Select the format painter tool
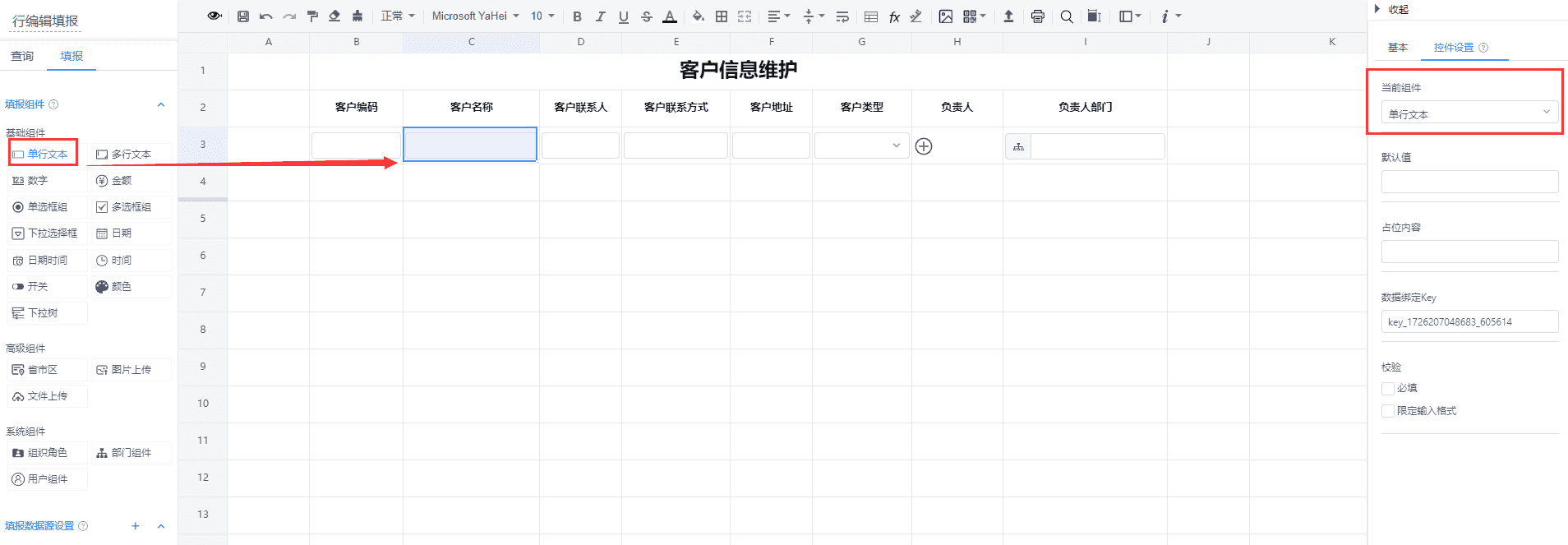Screen dimensions: 1568x545 312,16
